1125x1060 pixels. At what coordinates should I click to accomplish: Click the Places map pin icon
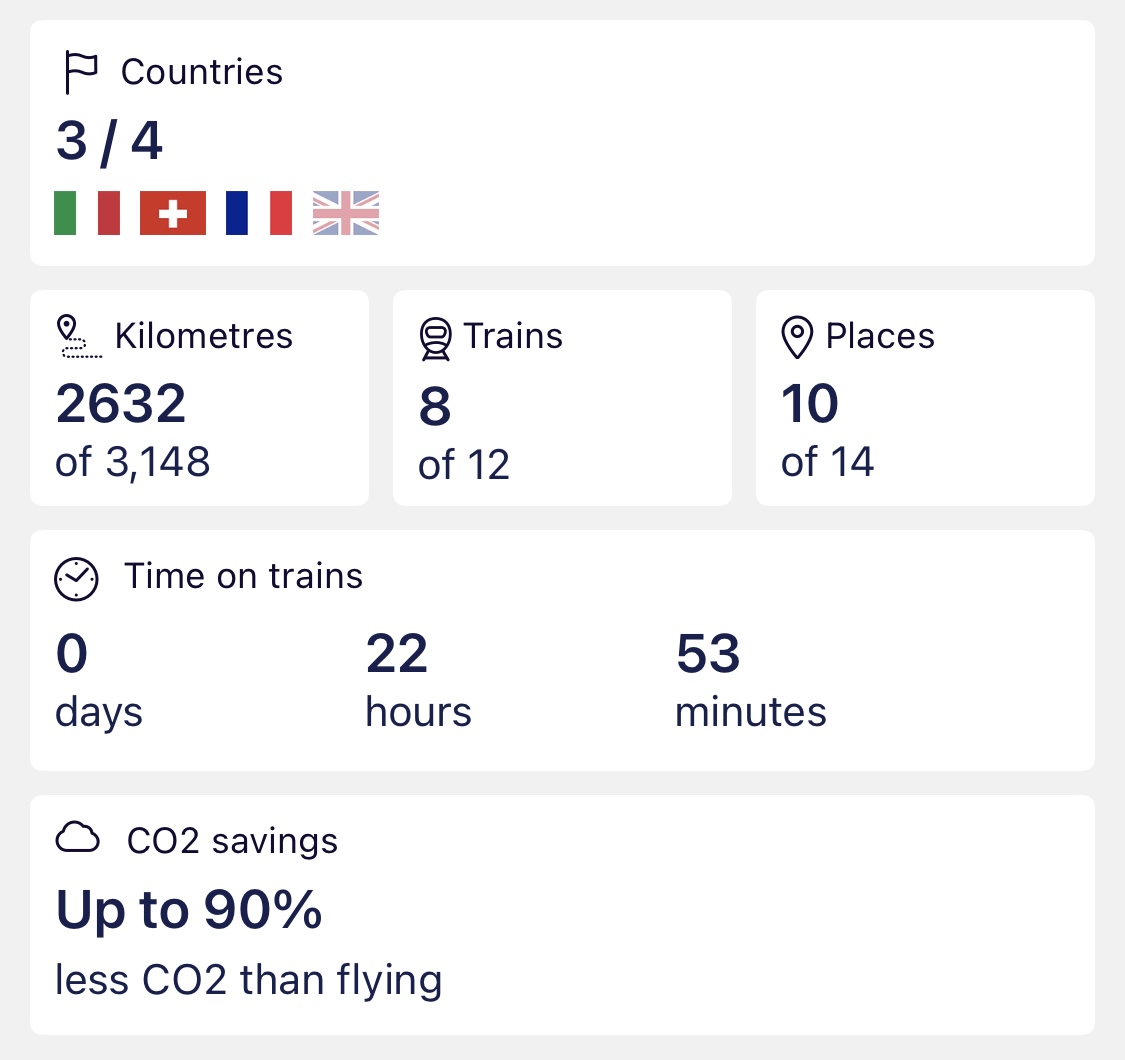tap(797, 337)
